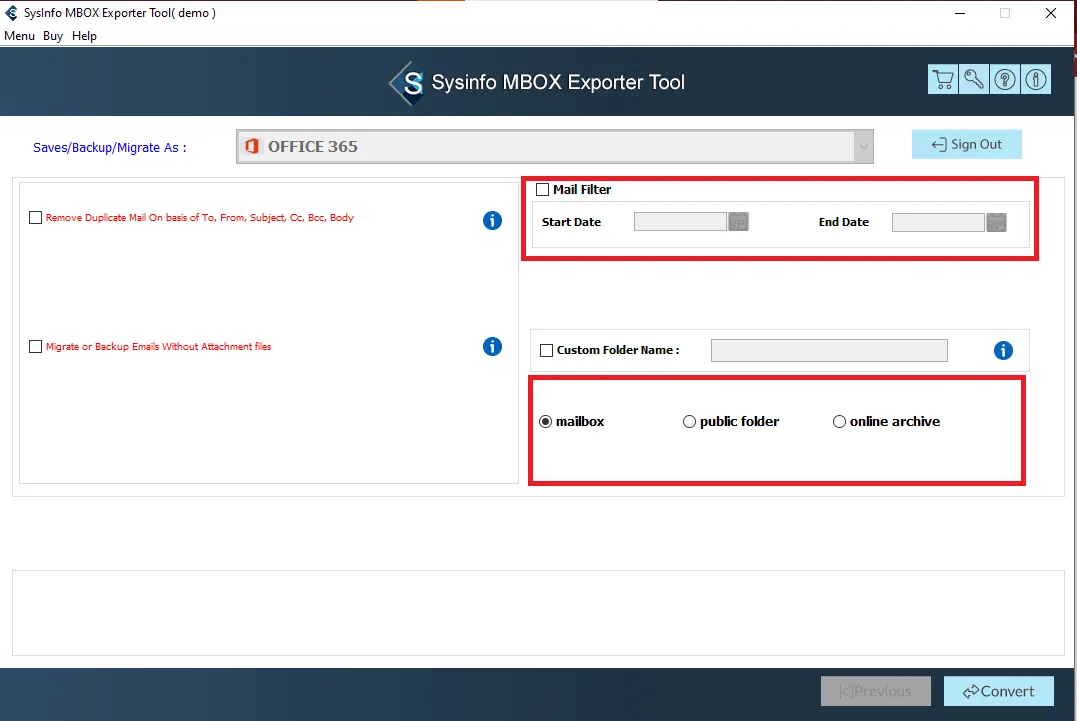This screenshot has height=721, width=1077.
Task: Click the 'End Date' label
Action: point(843,222)
